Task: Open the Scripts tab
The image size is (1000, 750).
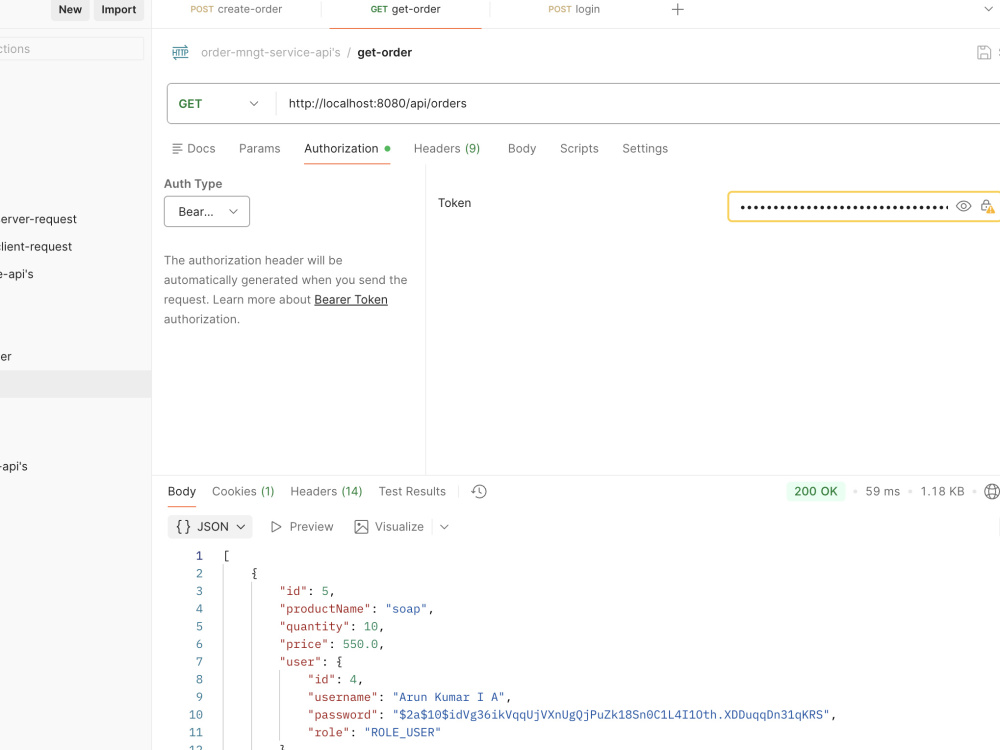Action: pos(579,149)
